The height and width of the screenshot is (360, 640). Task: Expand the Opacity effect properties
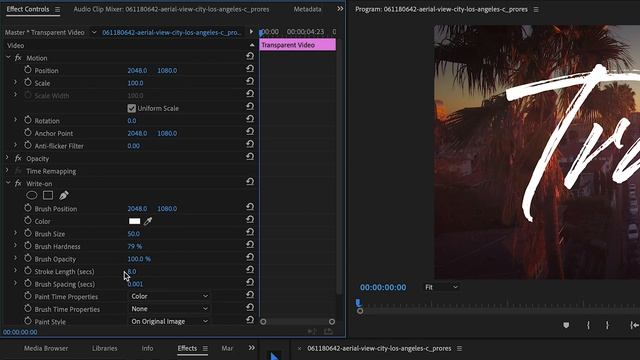(x=7, y=158)
